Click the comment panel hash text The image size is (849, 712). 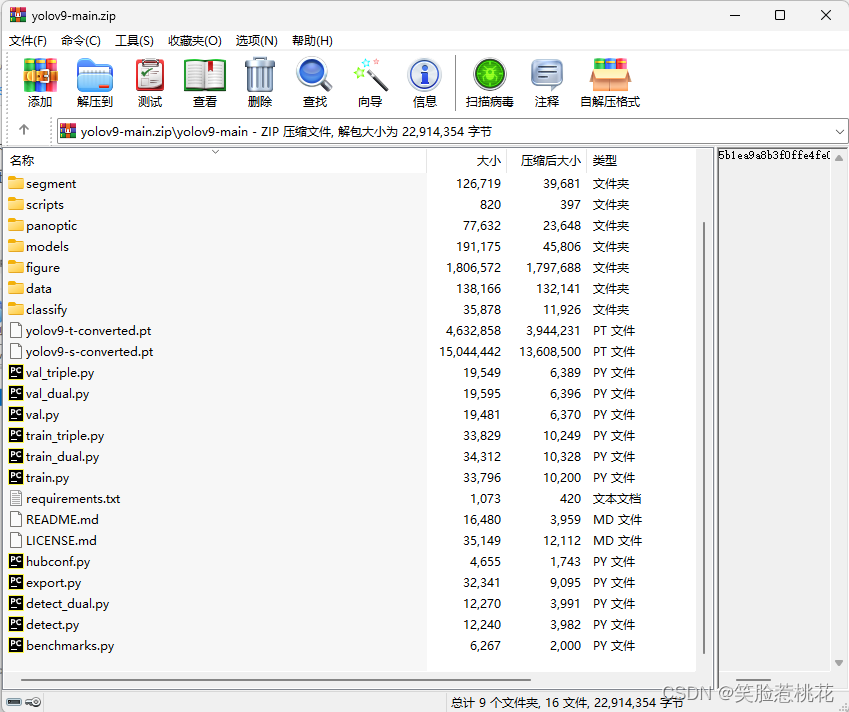[774, 155]
